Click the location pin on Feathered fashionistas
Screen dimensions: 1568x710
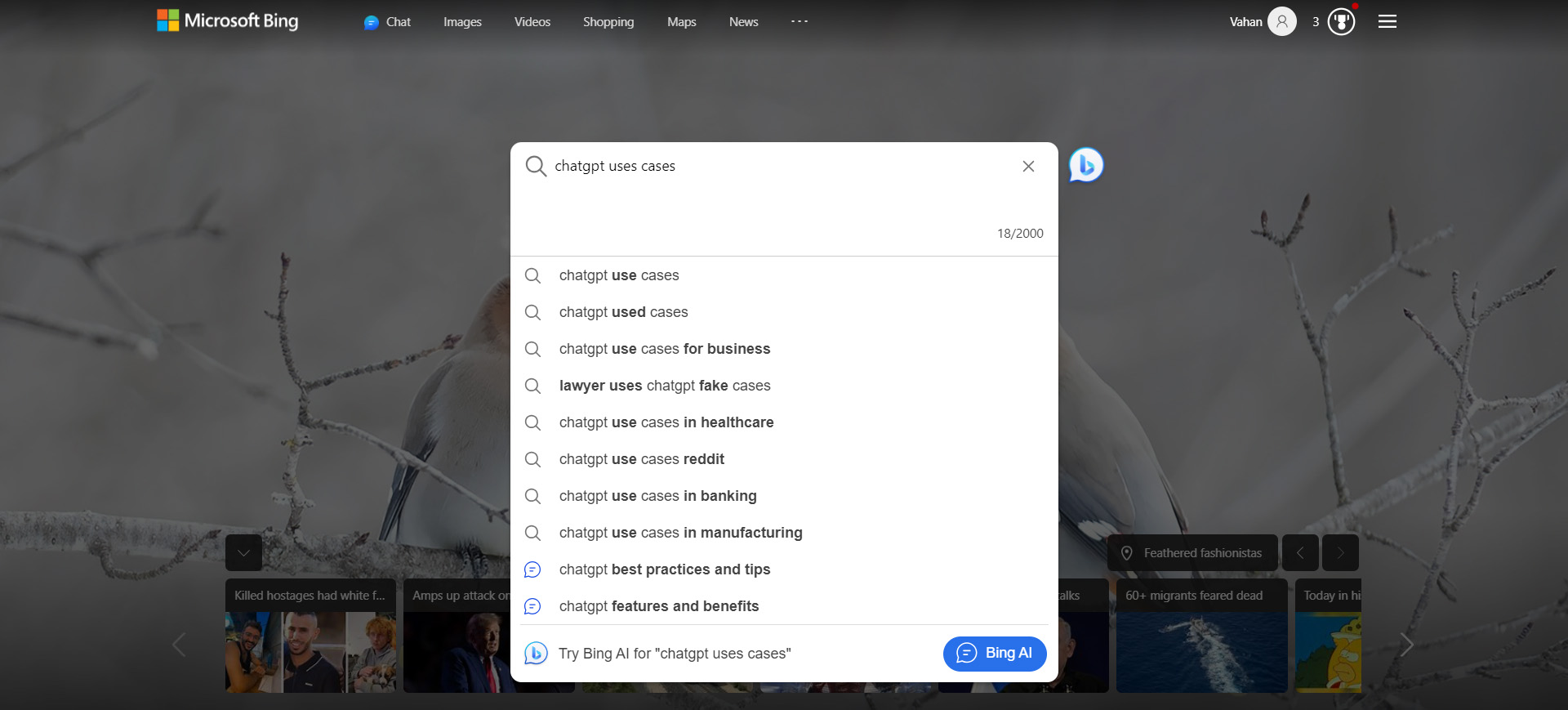click(x=1127, y=553)
